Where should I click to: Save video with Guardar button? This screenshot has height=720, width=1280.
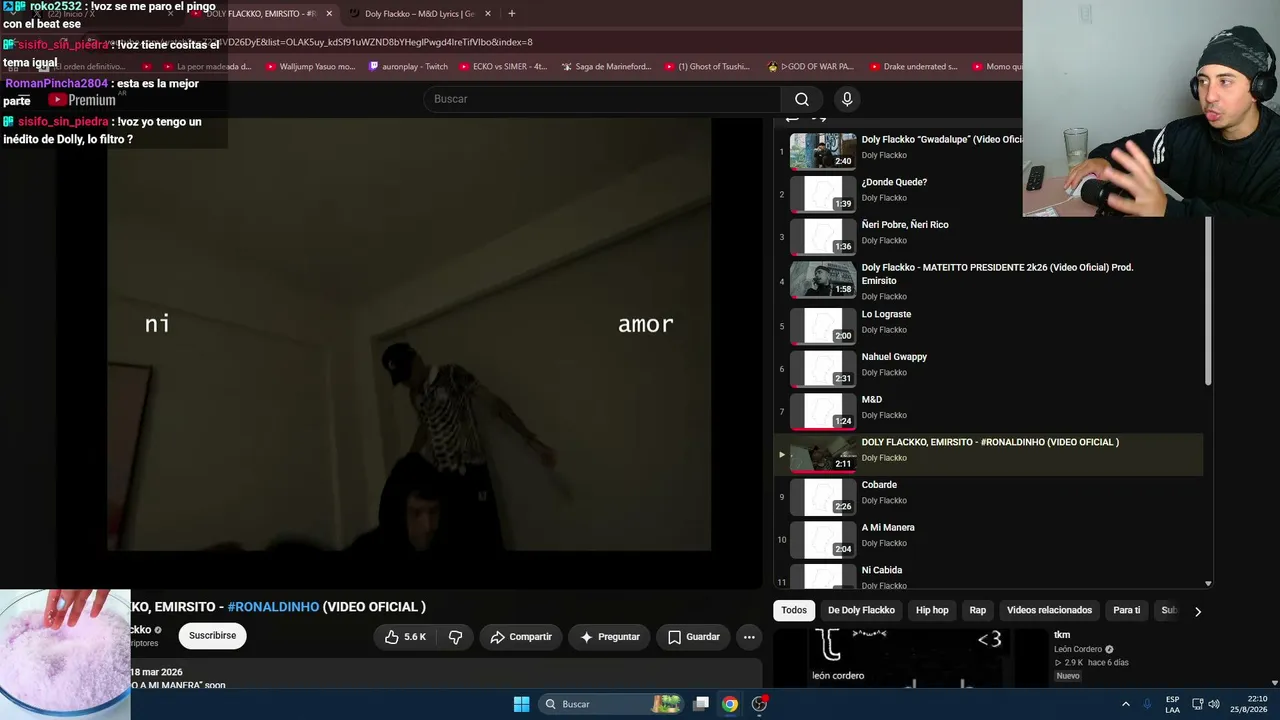pyautogui.click(x=693, y=637)
